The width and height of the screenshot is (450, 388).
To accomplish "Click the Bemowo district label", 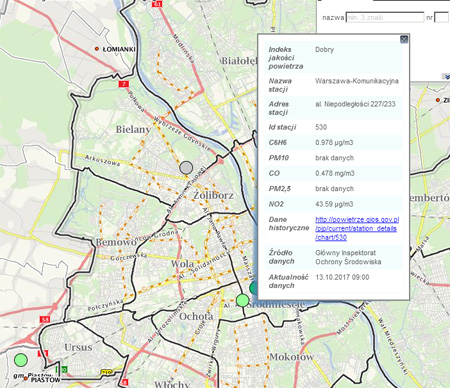I will (x=116, y=242).
